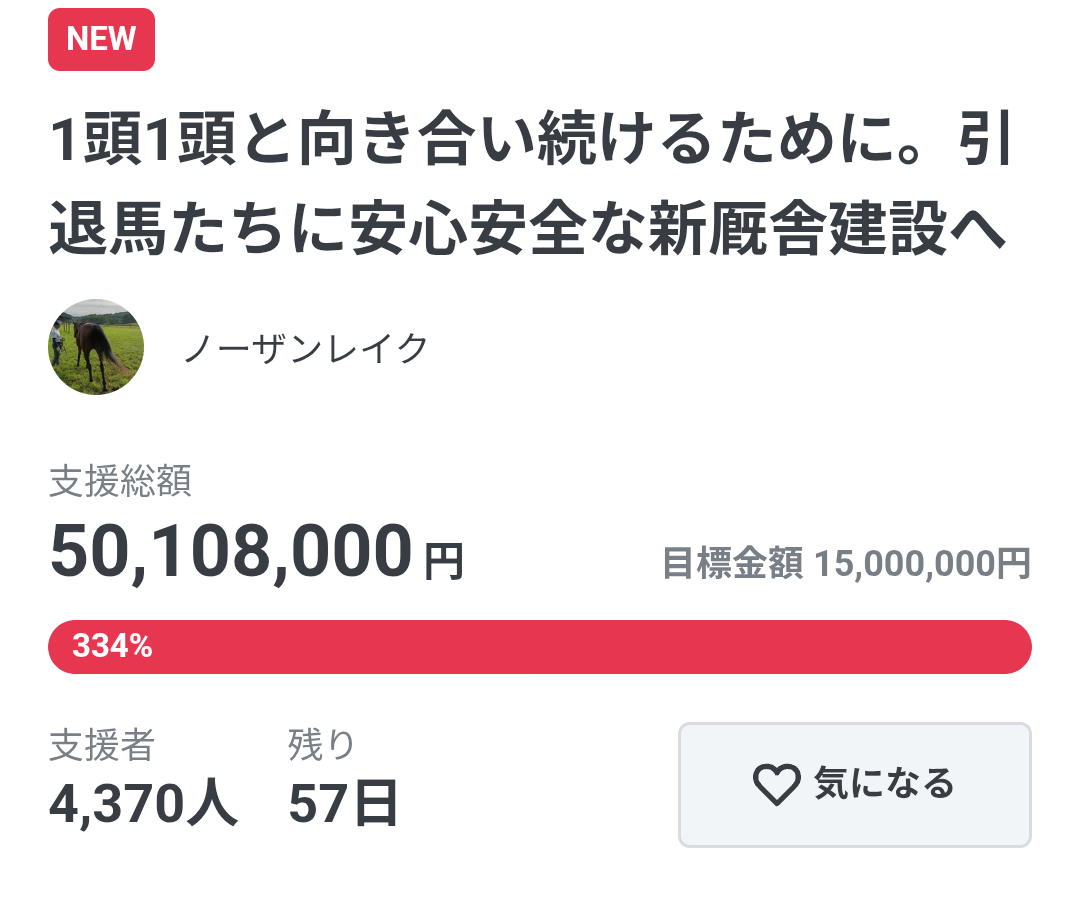Screen dimensions: 1080x899
Task: Select the 57日 remaining days value
Action: pos(344,803)
